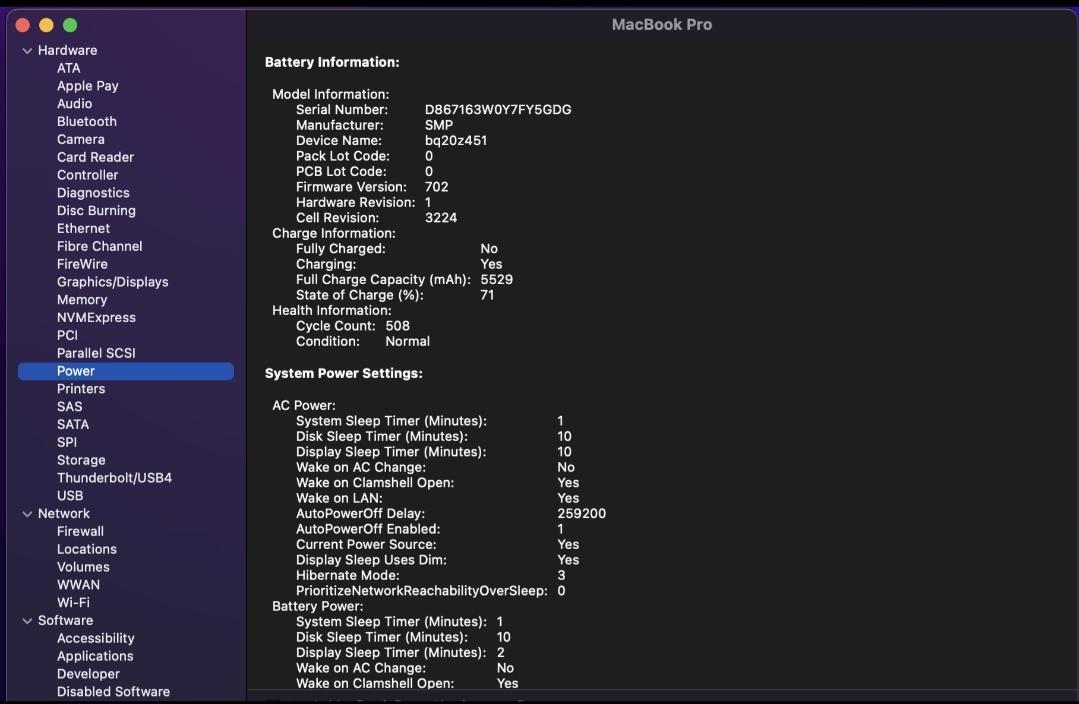The width and height of the screenshot is (1079, 704).
Task: Collapse the Hardware section chevron
Action: click(28, 51)
